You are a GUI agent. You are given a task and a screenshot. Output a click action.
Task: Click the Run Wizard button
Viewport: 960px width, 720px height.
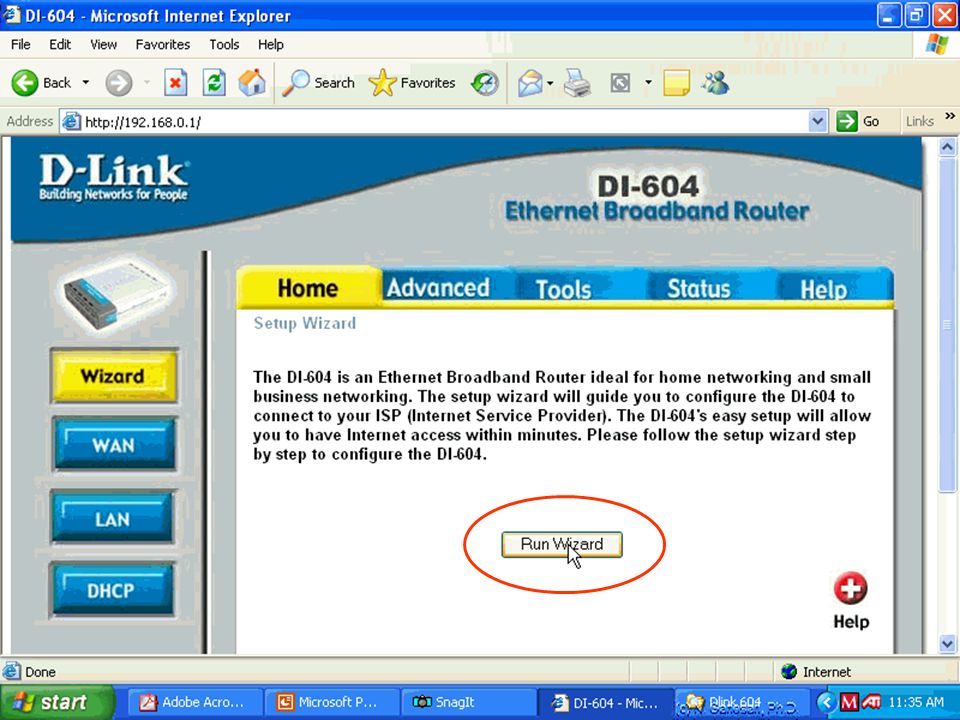[x=562, y=544]
